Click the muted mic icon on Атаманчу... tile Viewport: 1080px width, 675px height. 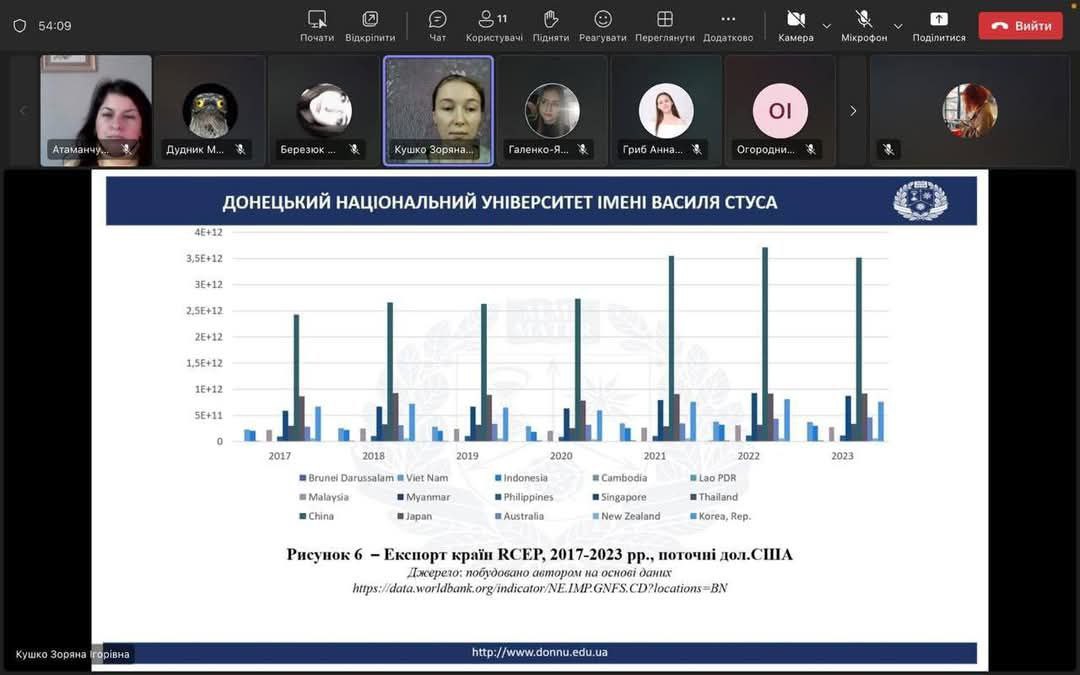pos(126,149)
